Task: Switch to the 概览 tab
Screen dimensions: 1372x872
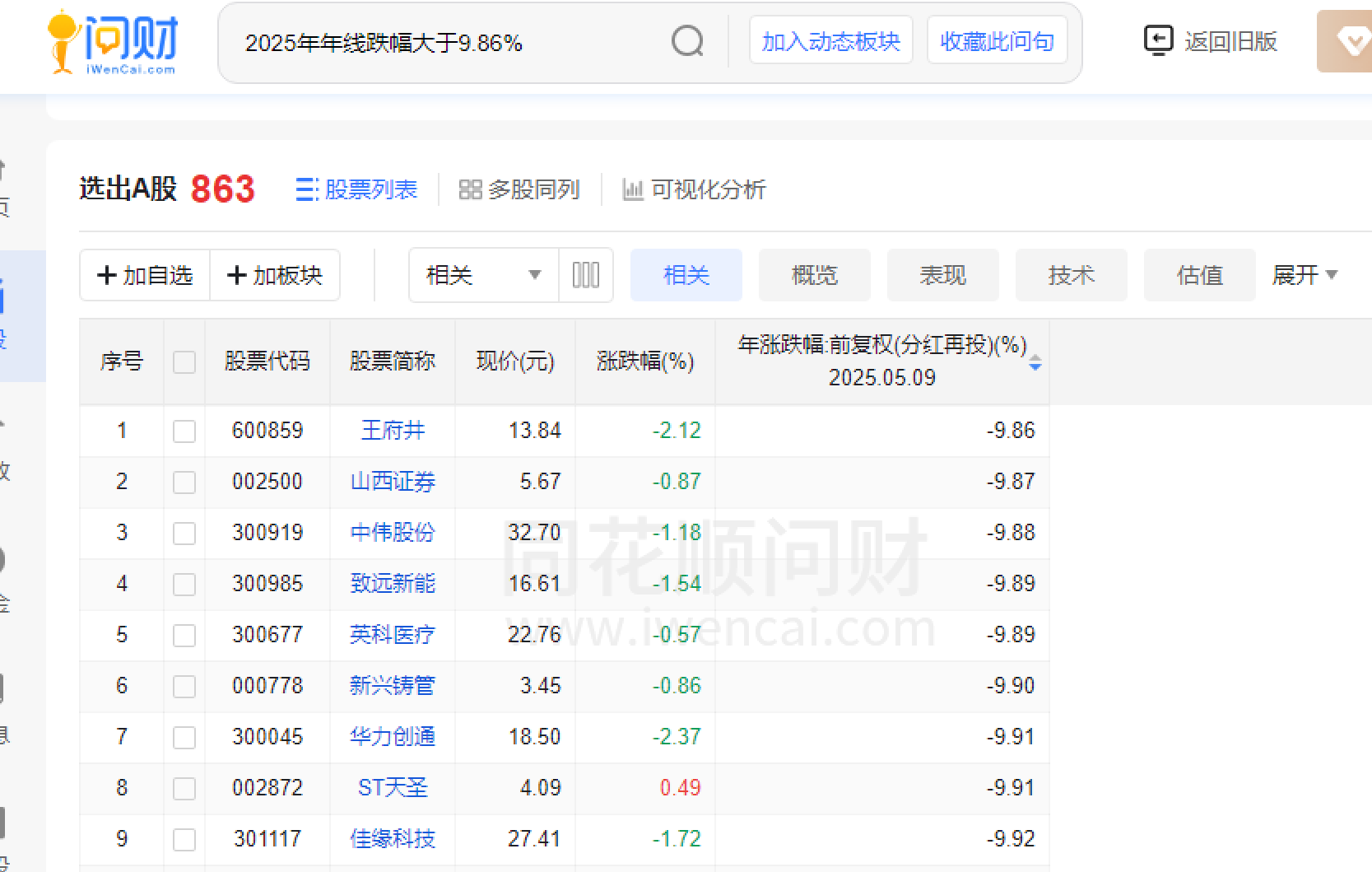Action: click(815, 275)
